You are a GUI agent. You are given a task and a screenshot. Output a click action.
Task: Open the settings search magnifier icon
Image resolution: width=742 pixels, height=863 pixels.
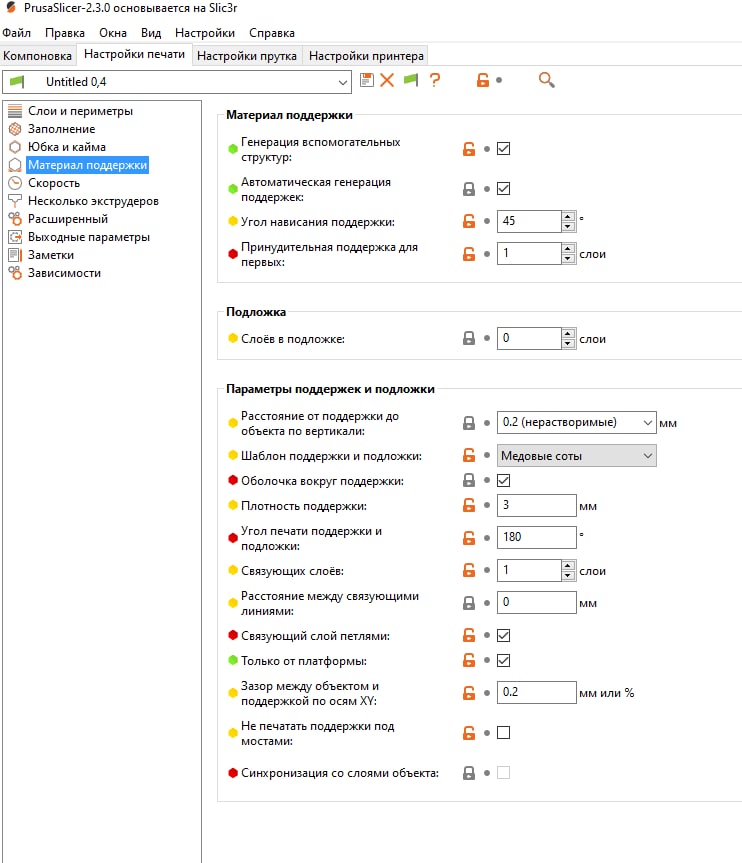[546, 80]
